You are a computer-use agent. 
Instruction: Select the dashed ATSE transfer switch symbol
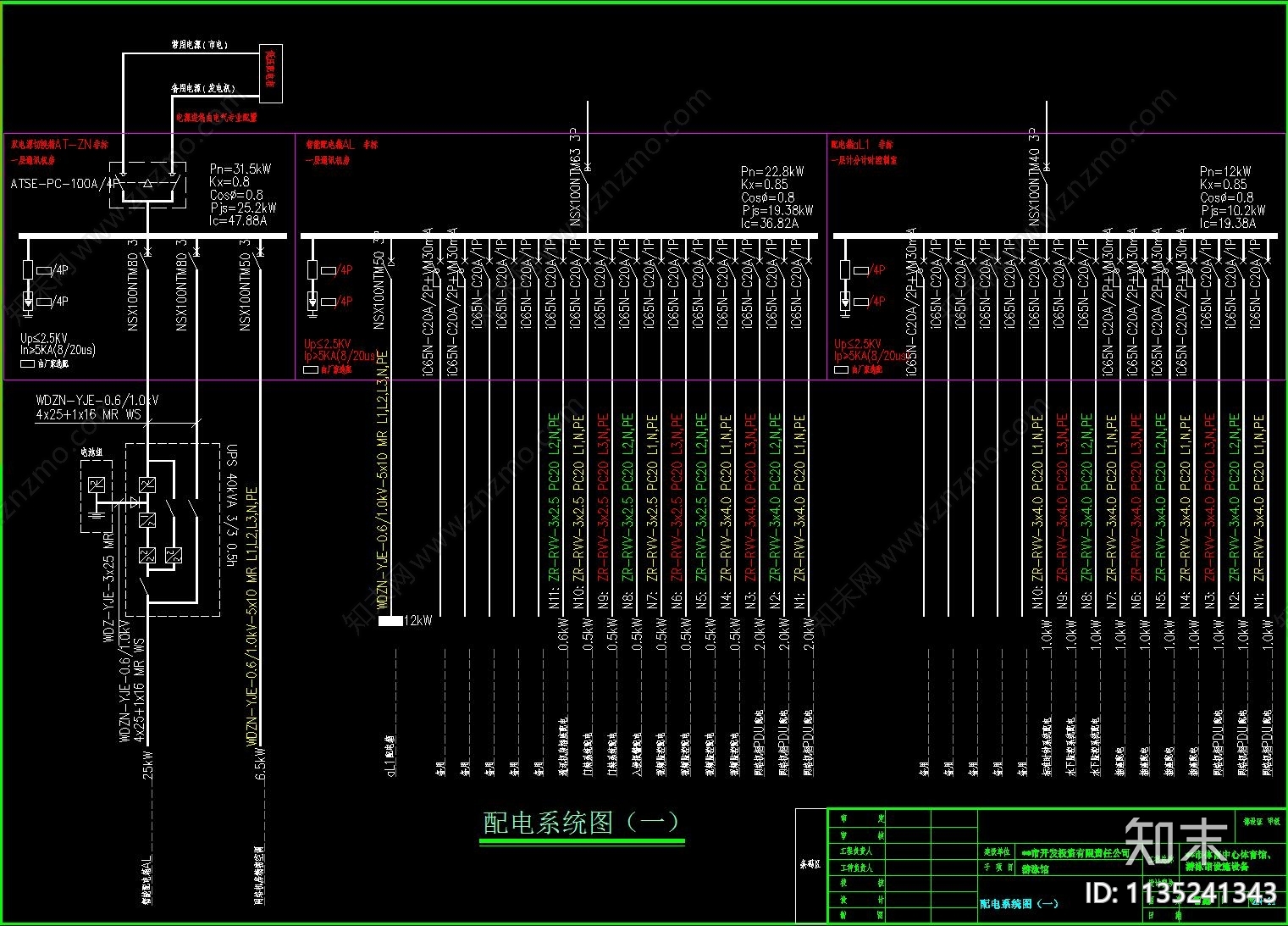[x=148, y=184]
